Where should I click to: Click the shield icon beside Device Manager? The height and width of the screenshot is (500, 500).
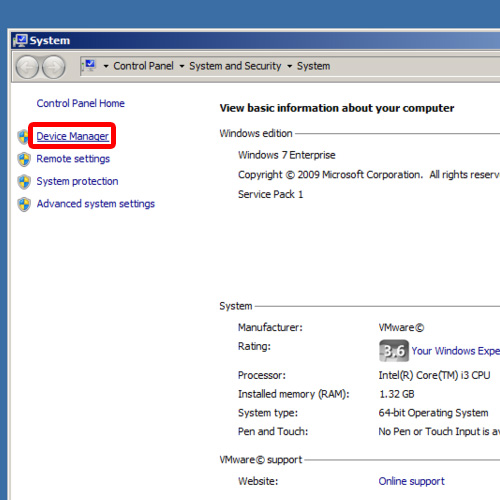click(x=24, y=136)
